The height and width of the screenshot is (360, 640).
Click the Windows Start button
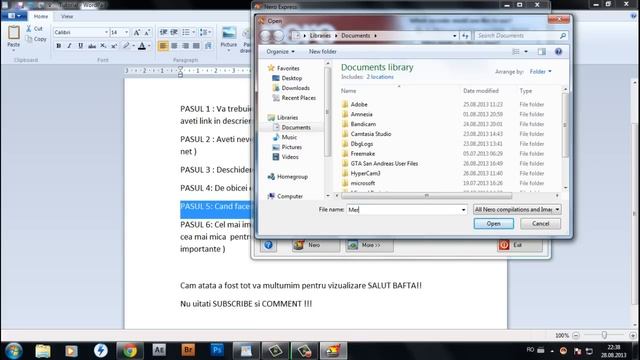(x=14, y=351)
